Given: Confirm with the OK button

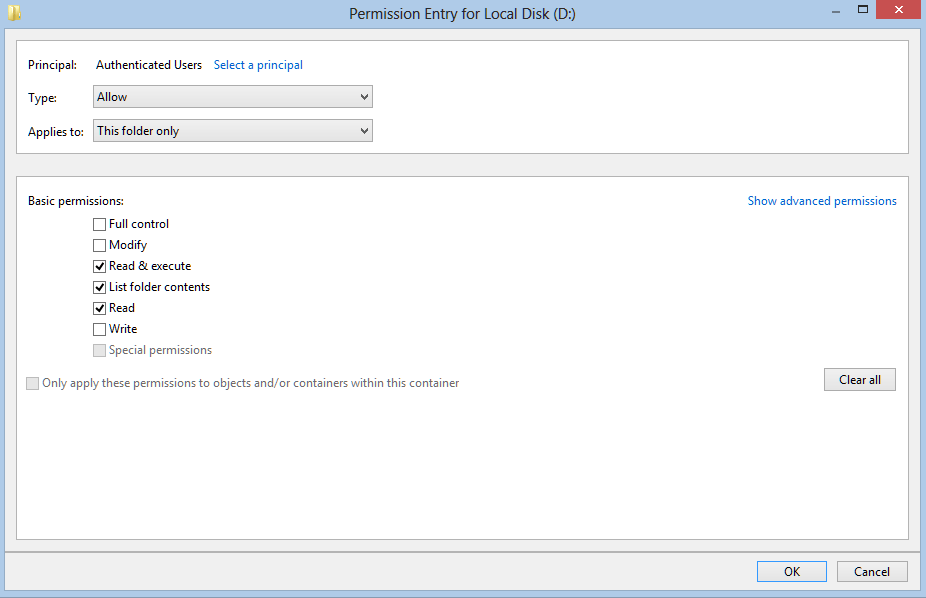Looking at the screenshot, I should (792, 571).
